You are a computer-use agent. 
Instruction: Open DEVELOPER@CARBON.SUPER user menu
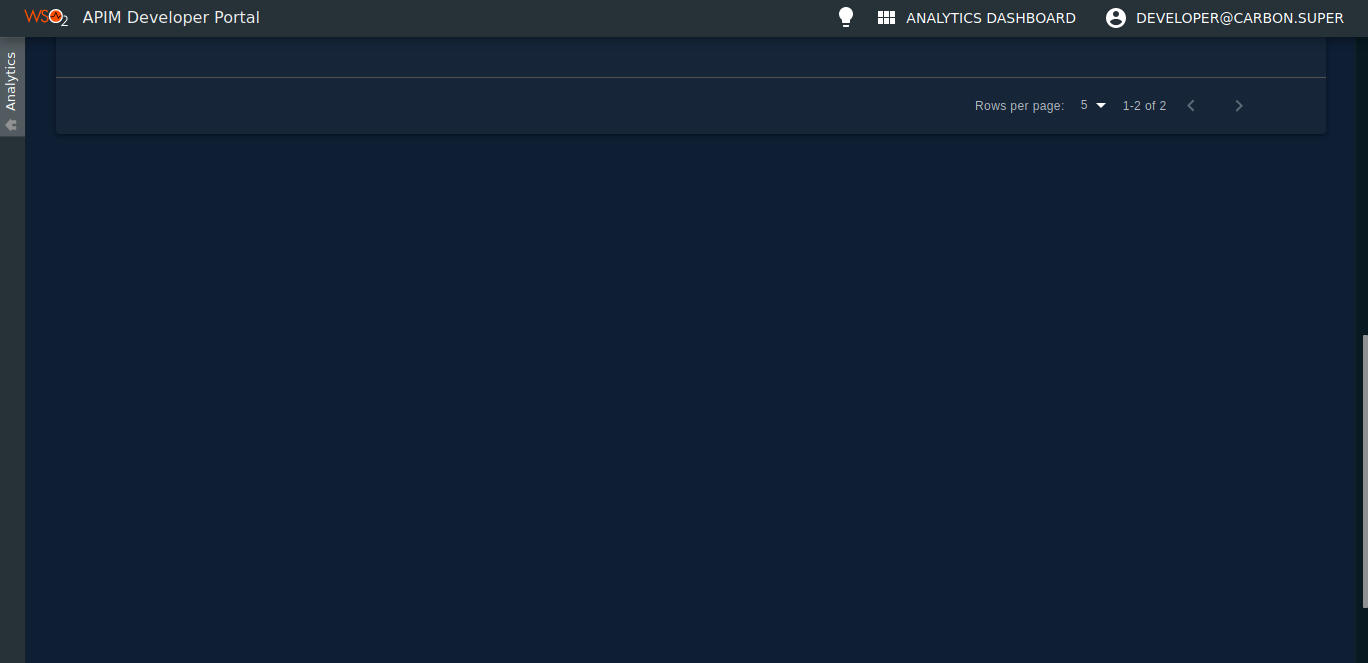pos(1240,18)
